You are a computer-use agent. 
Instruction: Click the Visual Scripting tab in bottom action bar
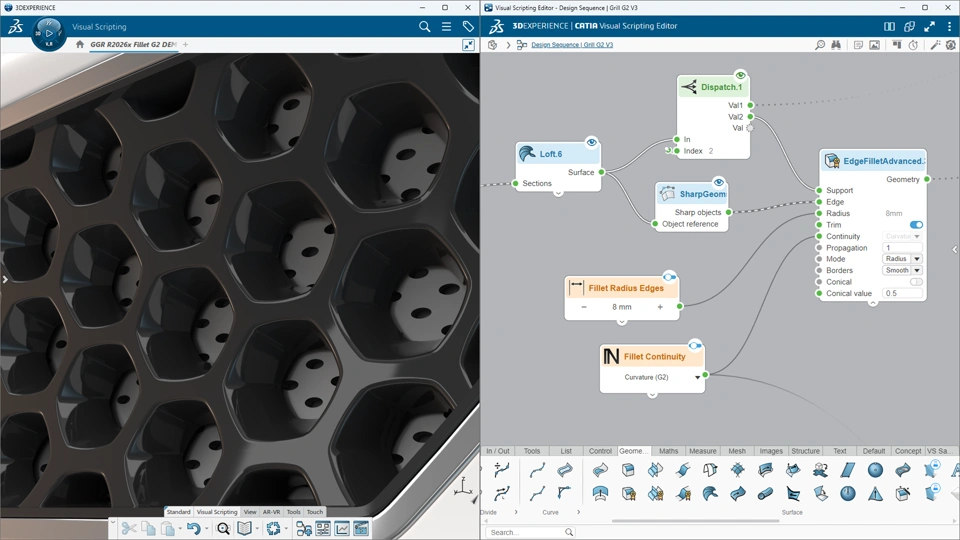pos(217,512)
